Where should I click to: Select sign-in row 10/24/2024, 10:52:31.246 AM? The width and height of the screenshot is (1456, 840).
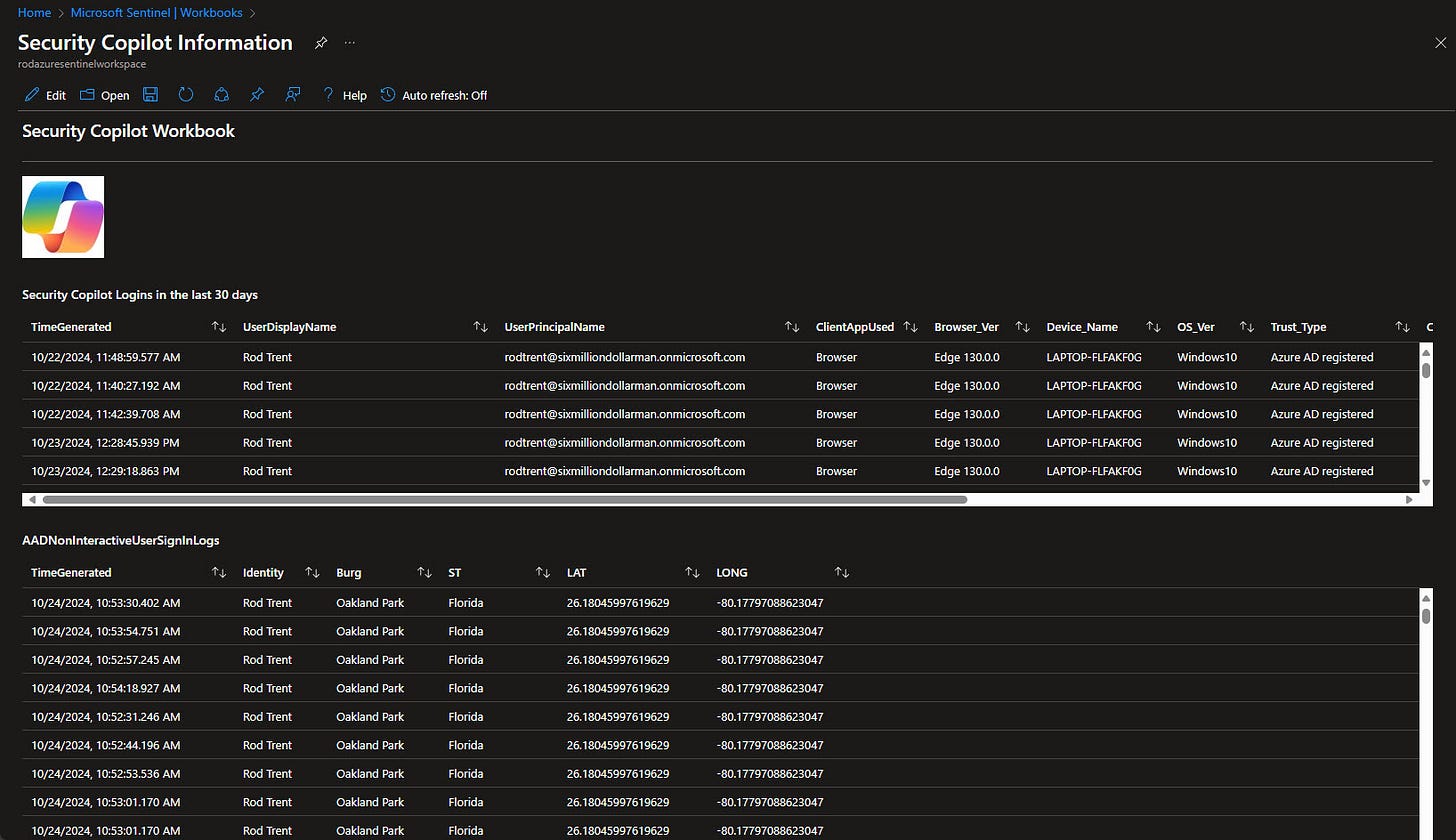click(720, 717)
